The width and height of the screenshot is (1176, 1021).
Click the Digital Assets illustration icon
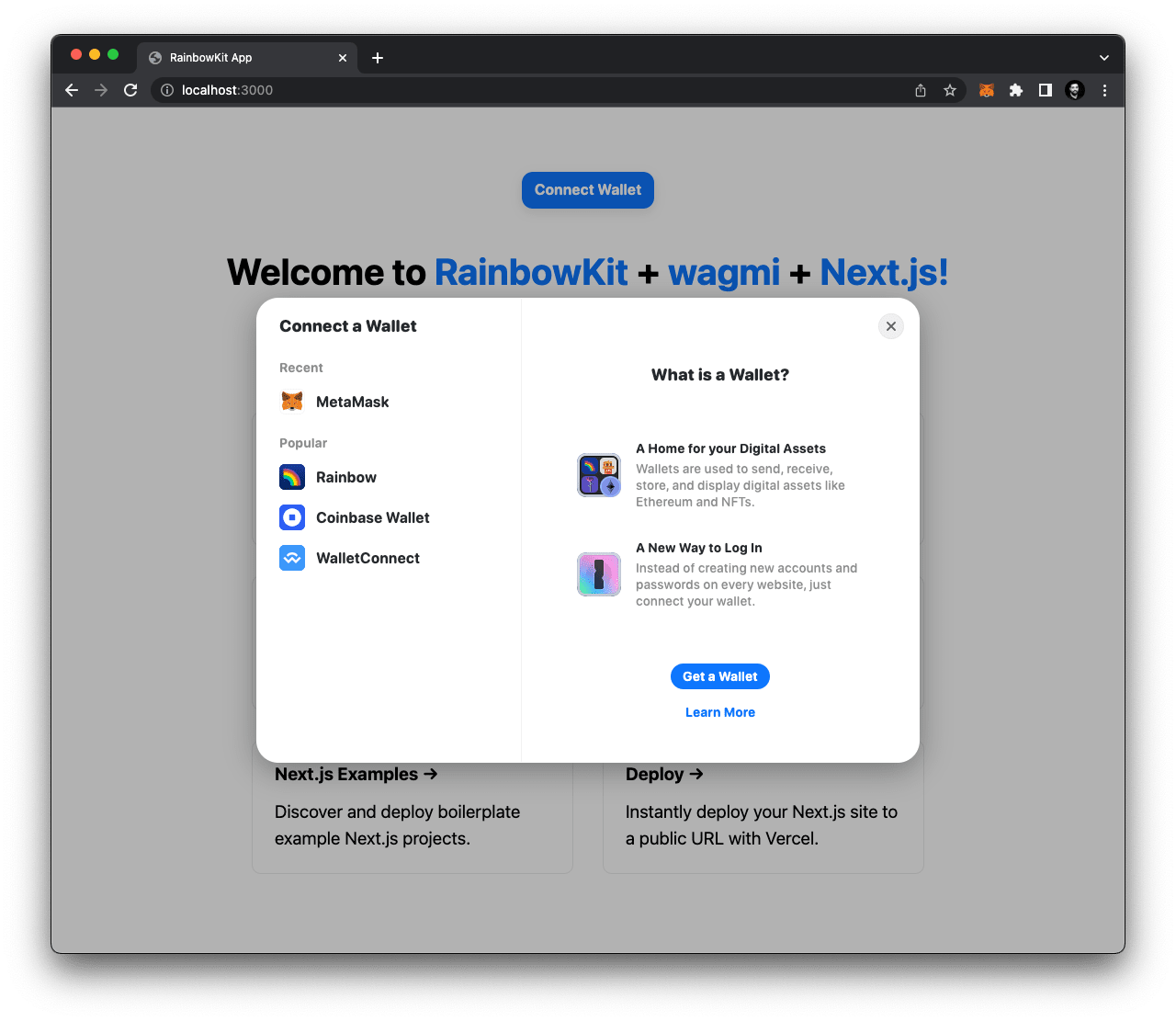(x=599, y=475)
